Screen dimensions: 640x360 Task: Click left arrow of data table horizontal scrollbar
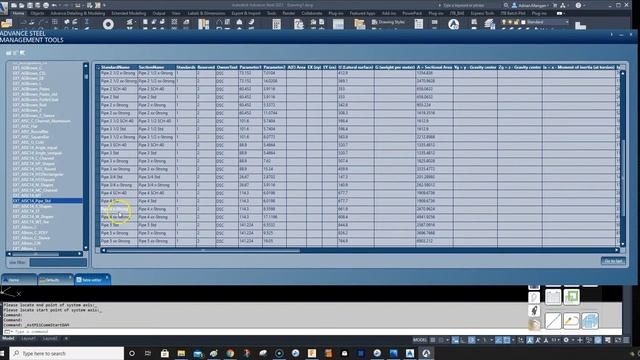(103, 250)
